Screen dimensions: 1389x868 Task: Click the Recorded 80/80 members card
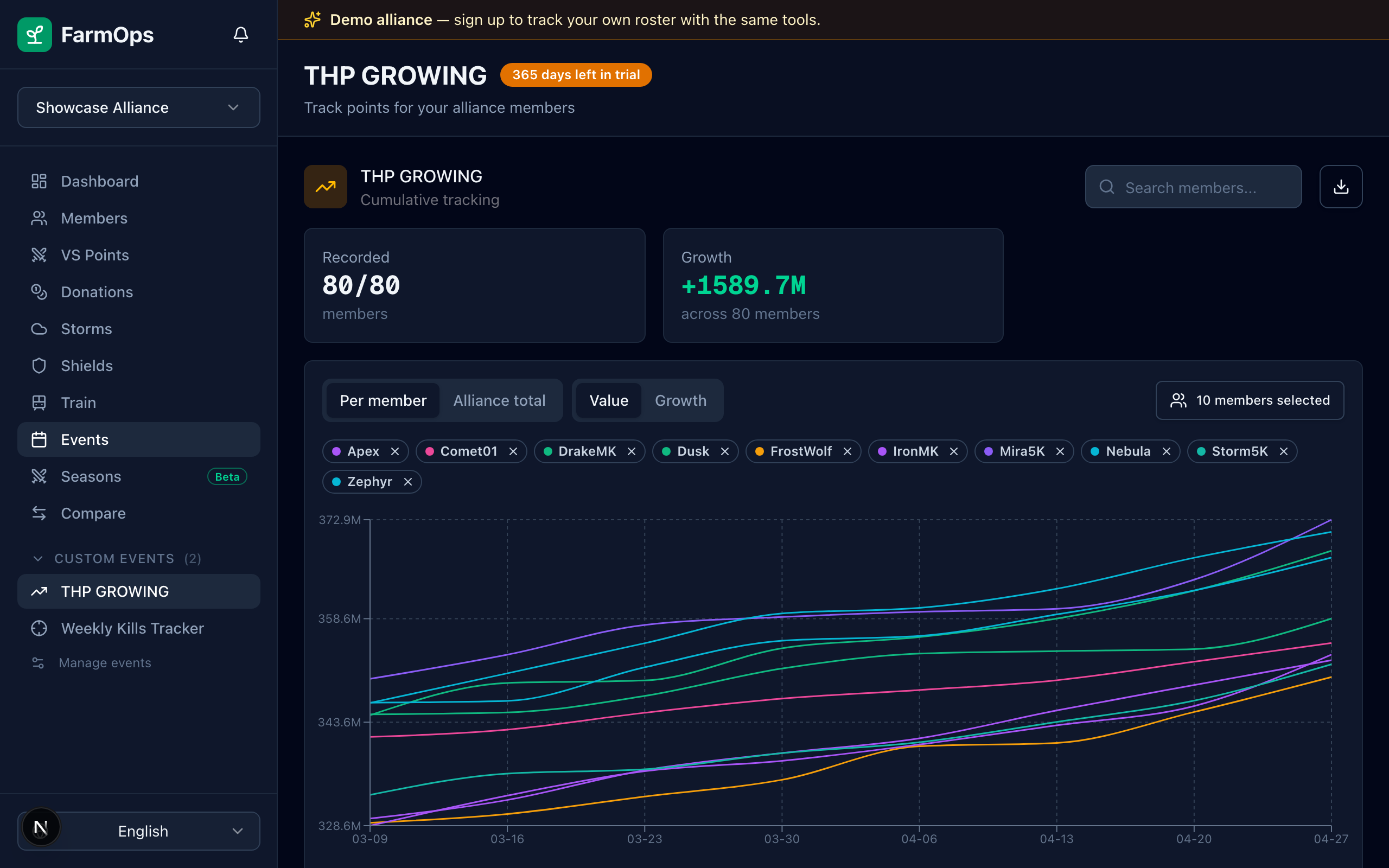point(475,285)
